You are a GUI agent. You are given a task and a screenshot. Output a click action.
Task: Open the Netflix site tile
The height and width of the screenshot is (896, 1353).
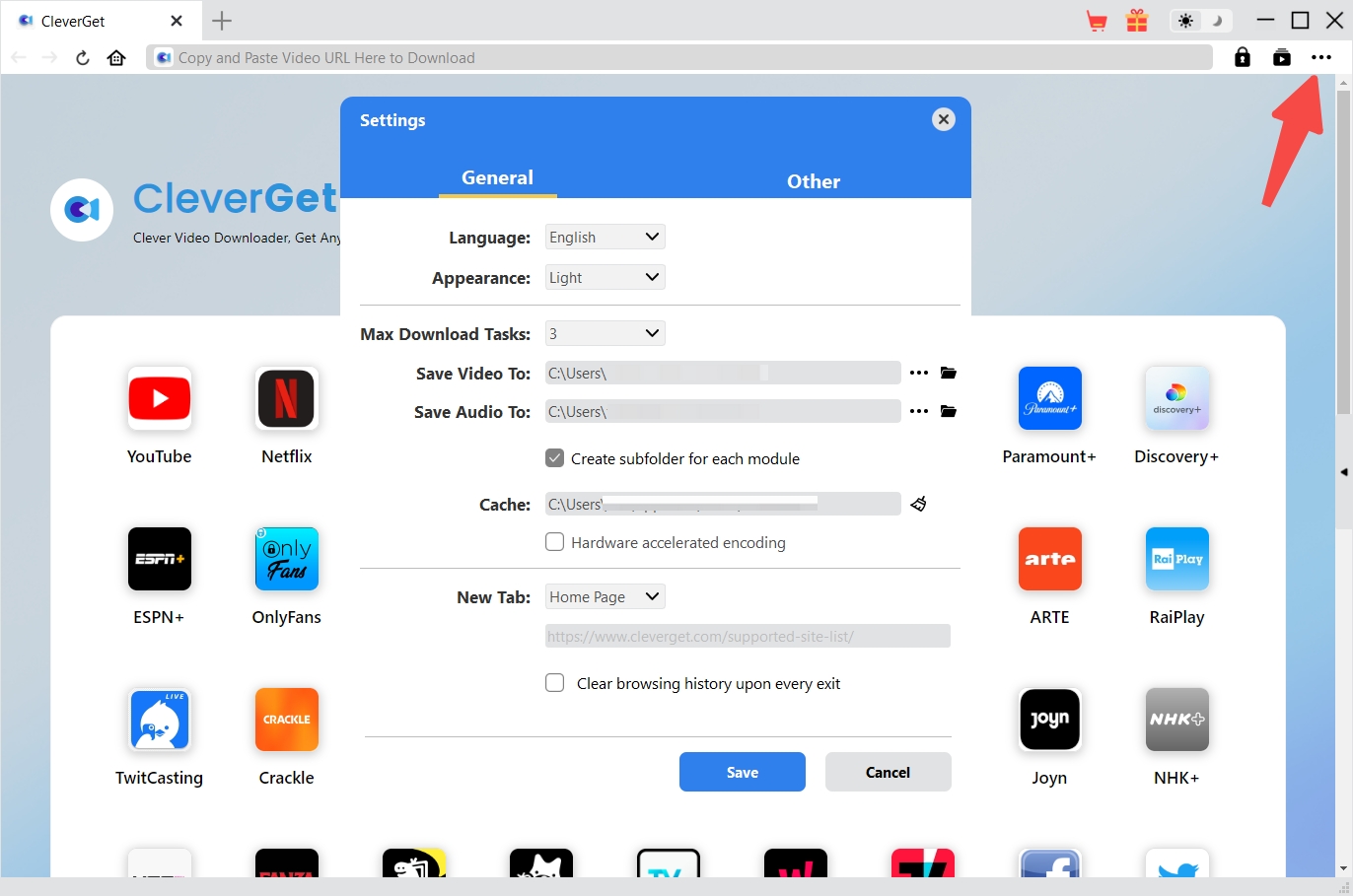coord(287,398)
